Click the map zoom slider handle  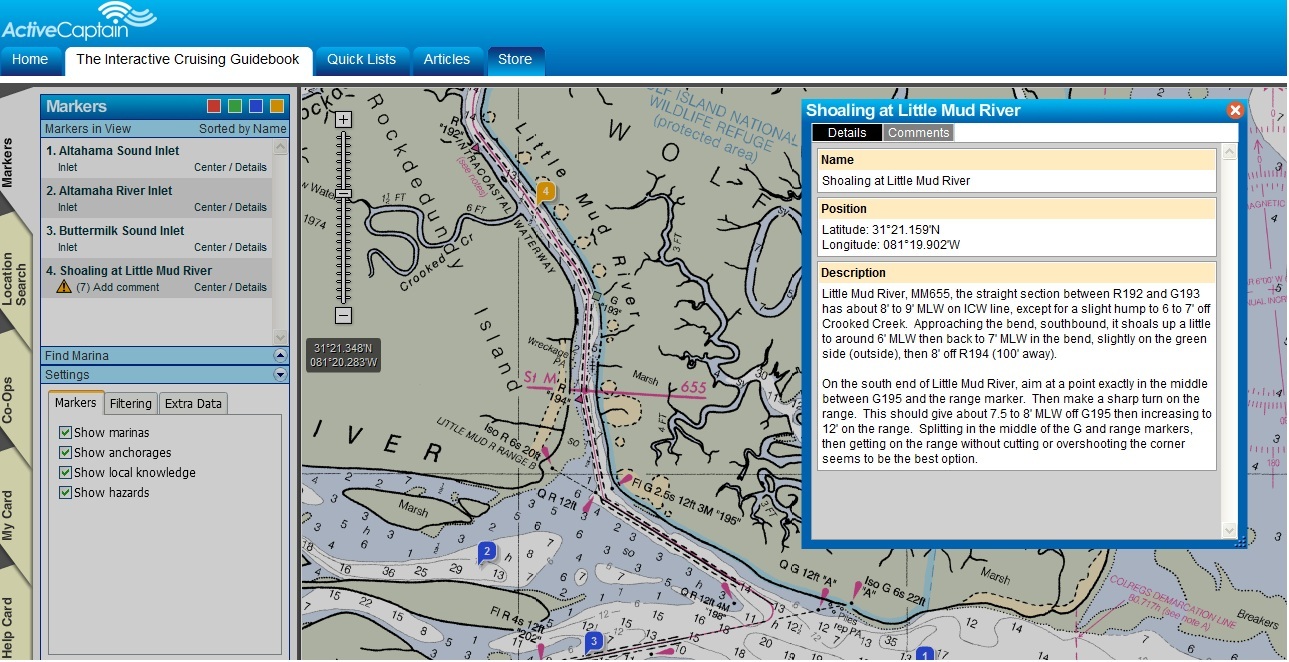[343, 194]
